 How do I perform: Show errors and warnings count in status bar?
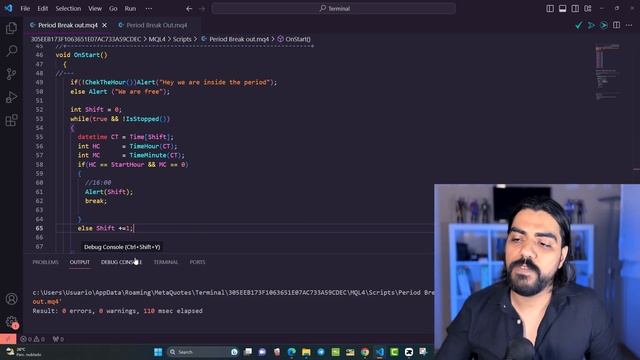tap(33, 339)
